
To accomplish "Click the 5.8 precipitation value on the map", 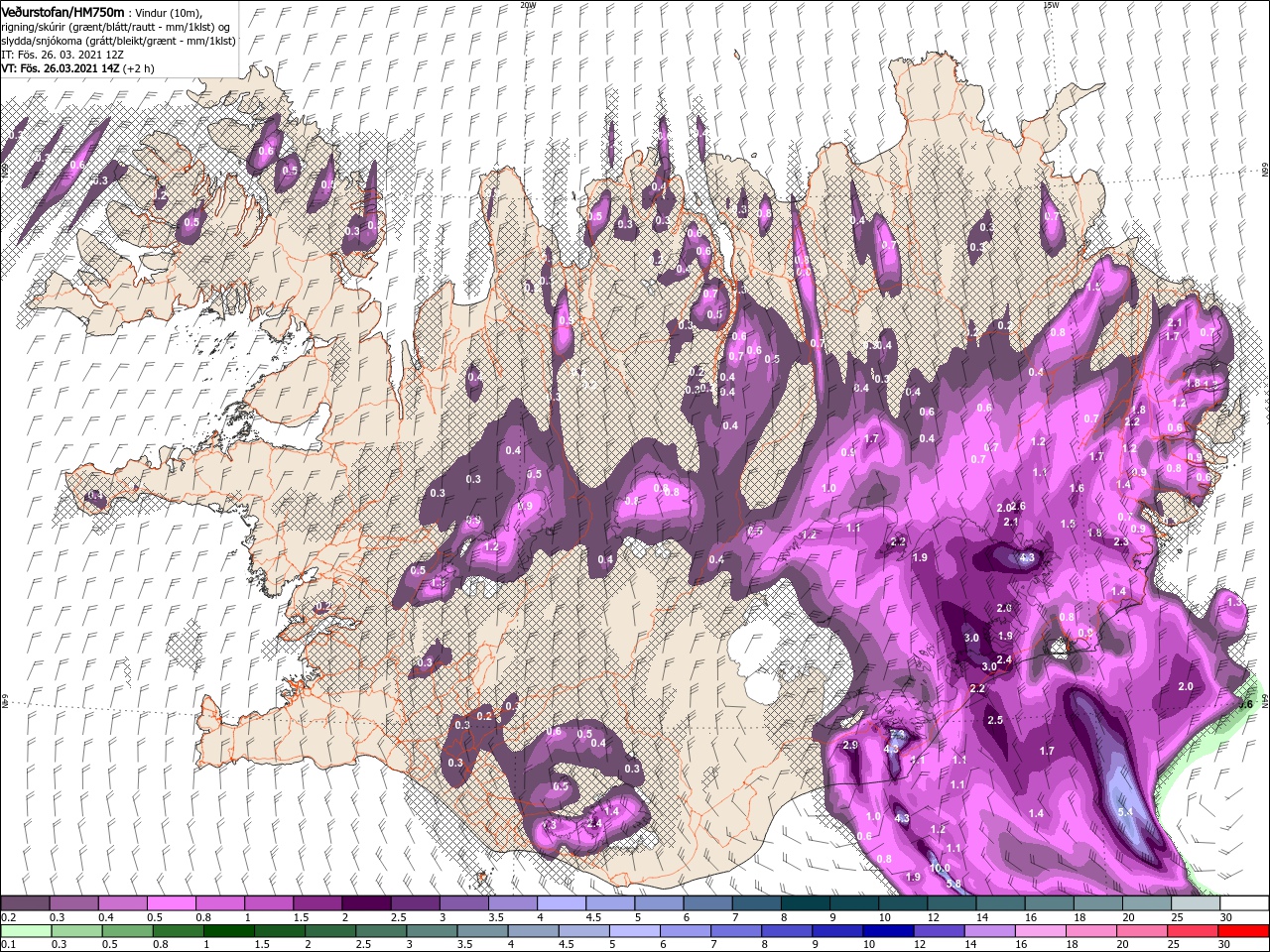I will click(953, 884).
